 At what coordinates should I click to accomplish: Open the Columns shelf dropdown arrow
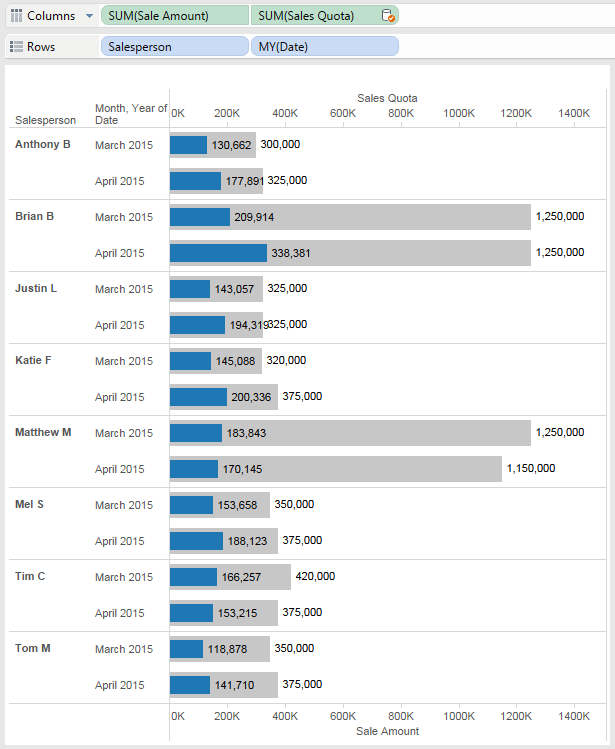tap(89, 16)
